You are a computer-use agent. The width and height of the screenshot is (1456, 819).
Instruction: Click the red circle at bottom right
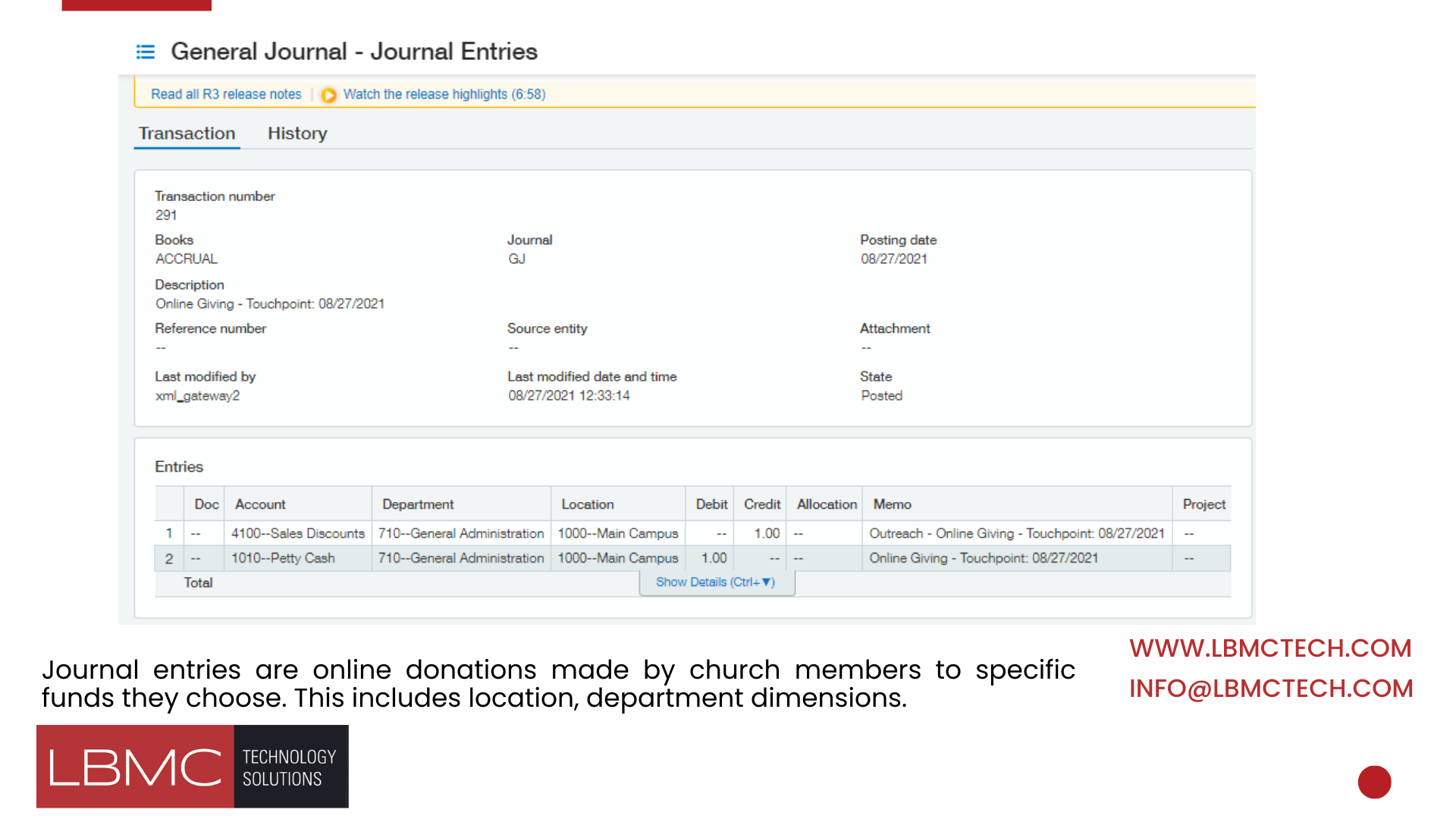[x=1374, y=782]
